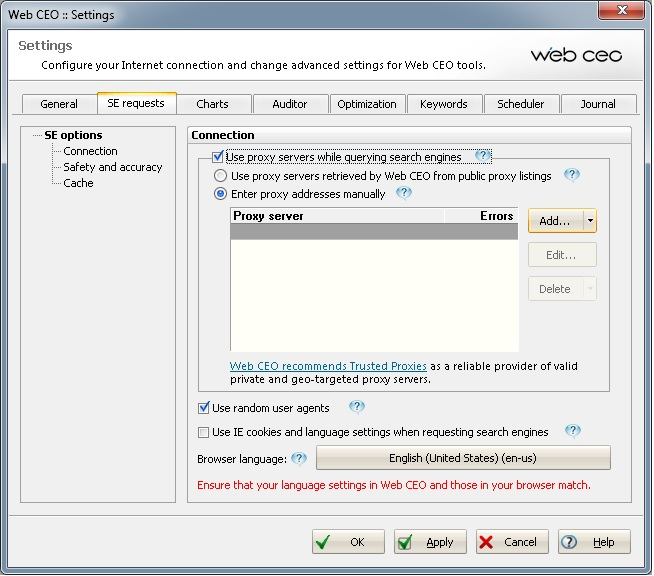Screen dimensions: 654x576
Task: Click the Cancel button
Action: click(x=512, y=542)
